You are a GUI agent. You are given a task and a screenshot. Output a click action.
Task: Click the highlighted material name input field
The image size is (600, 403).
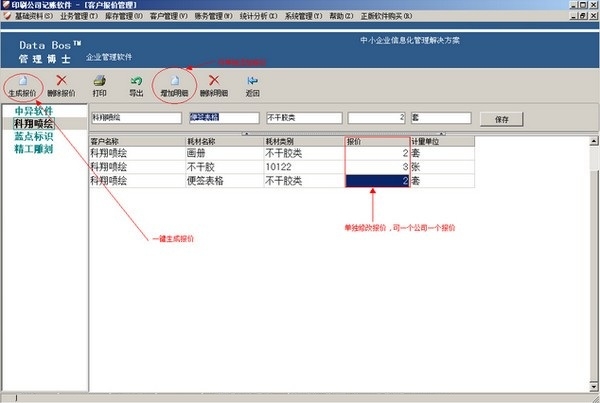click(224, 117)
